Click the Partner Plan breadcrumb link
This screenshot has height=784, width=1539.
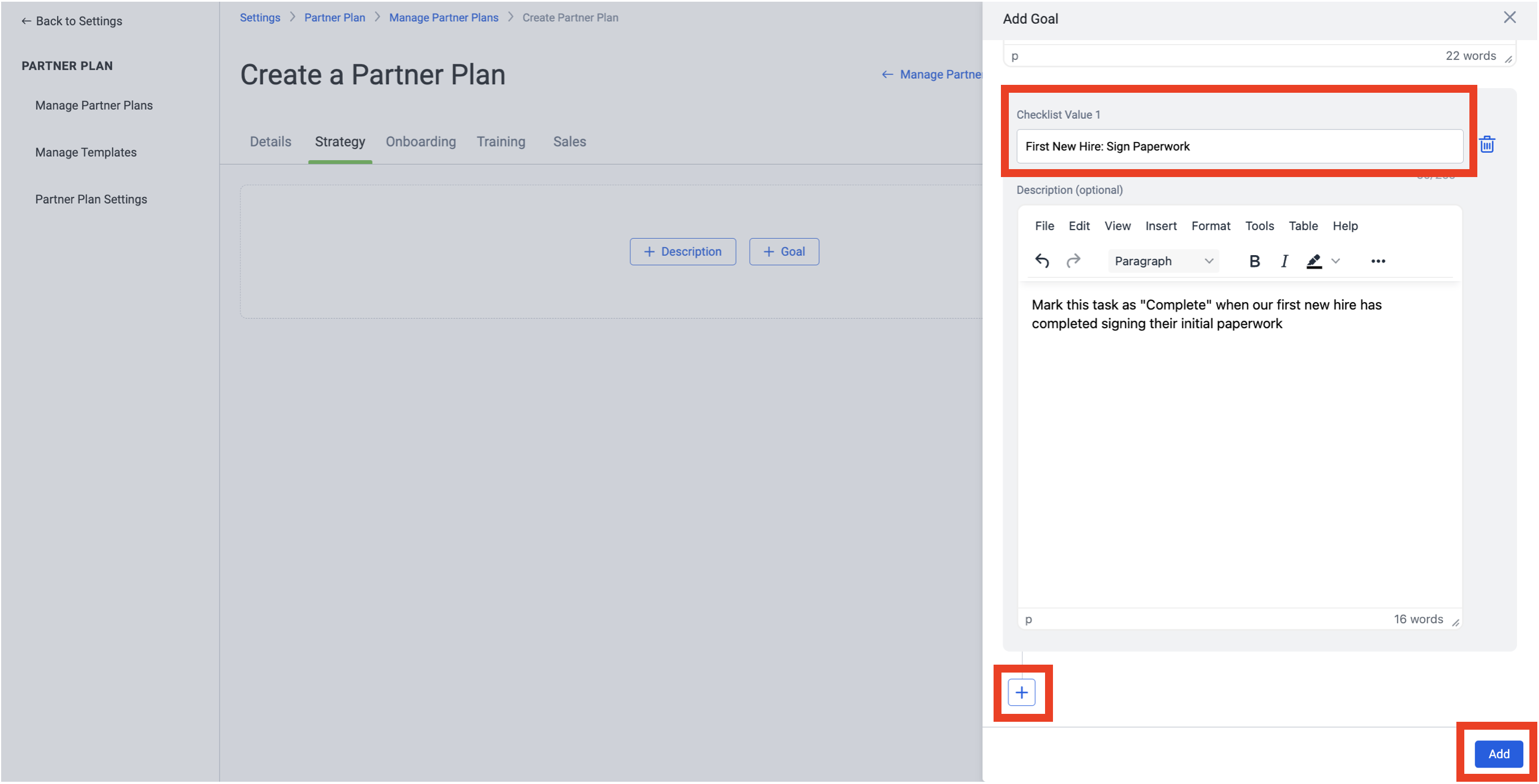coord(334,18)
